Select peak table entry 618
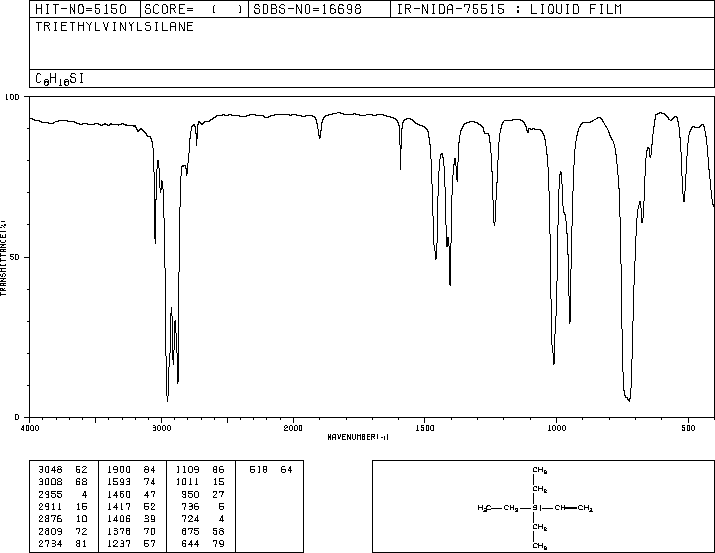Image resolution: width=715 pixels, height=553 pixels. 259,470
